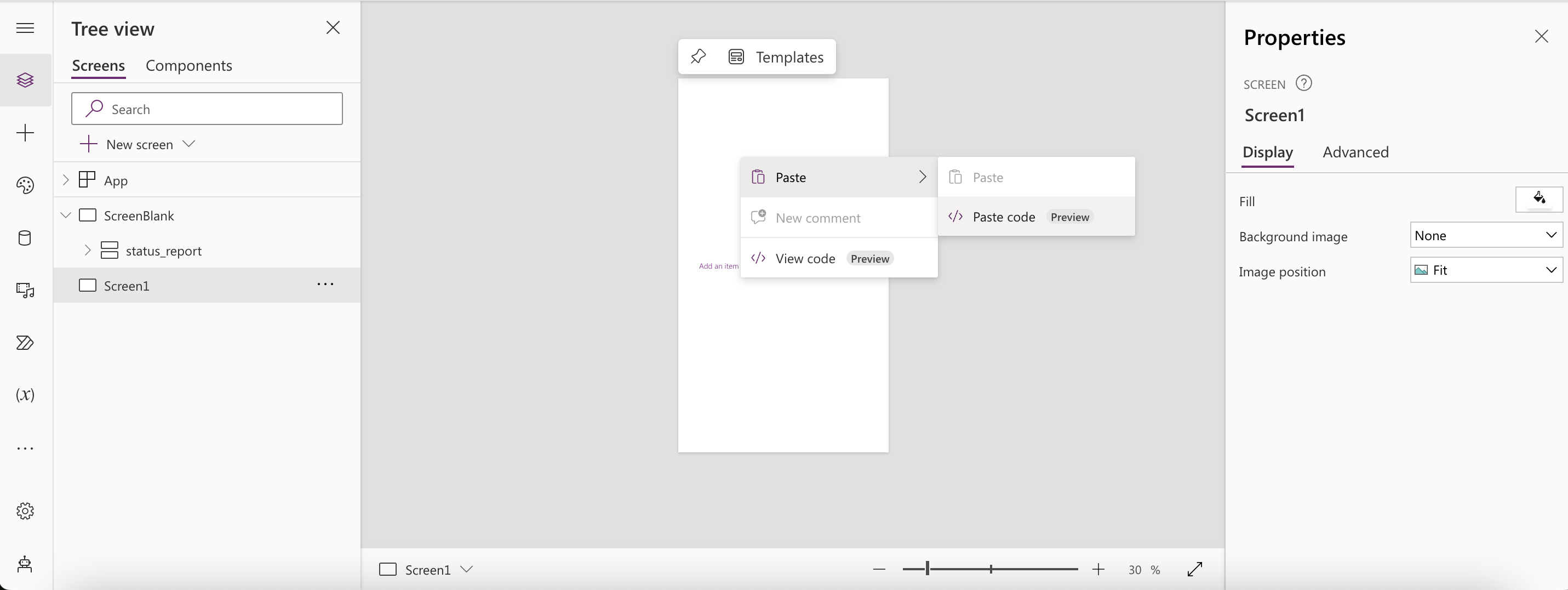
Task: Collapse the ScreenBlank tree item
Action: [x=66, y=215]
